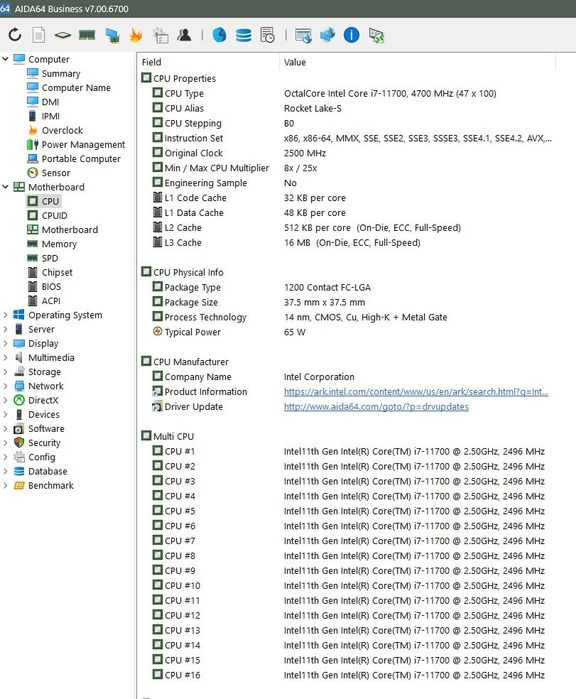Select the ACPI tree item
The height and width of the screenshot is (699, 576).
click(x=44, y=300)
